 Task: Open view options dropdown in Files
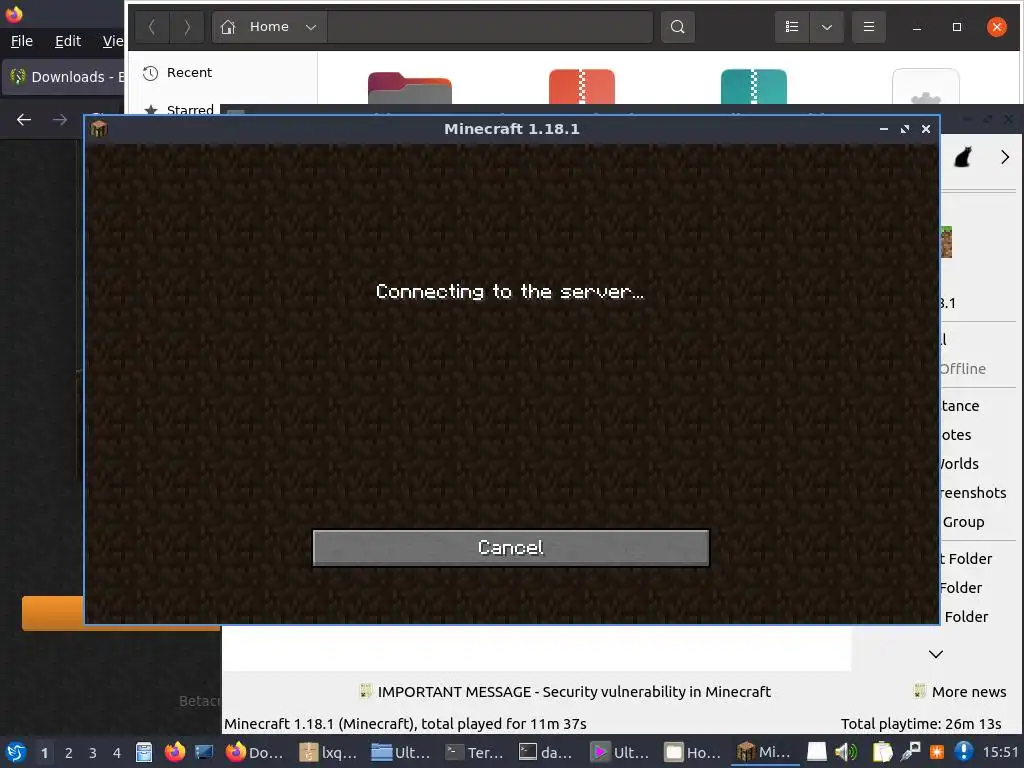point(827,27)
